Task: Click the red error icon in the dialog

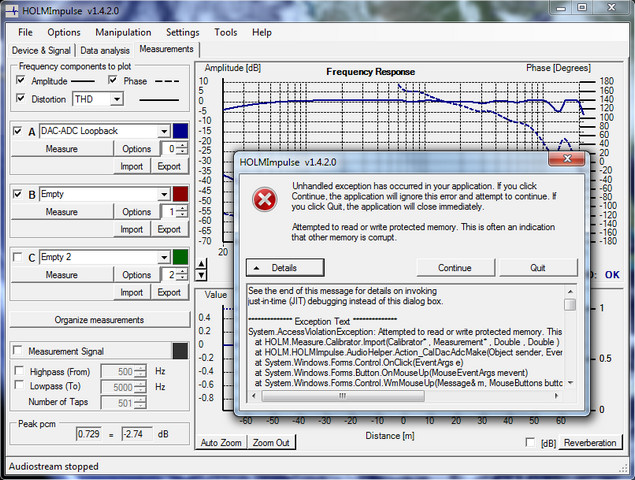Action: tap(264, 199)
